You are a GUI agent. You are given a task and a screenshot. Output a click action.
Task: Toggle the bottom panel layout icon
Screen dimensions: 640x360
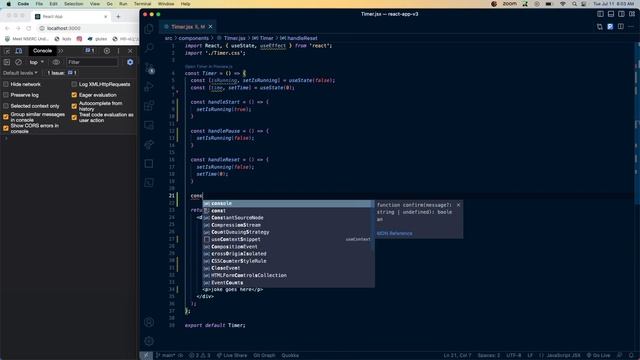pyautogui.click(x=611, y=14)
